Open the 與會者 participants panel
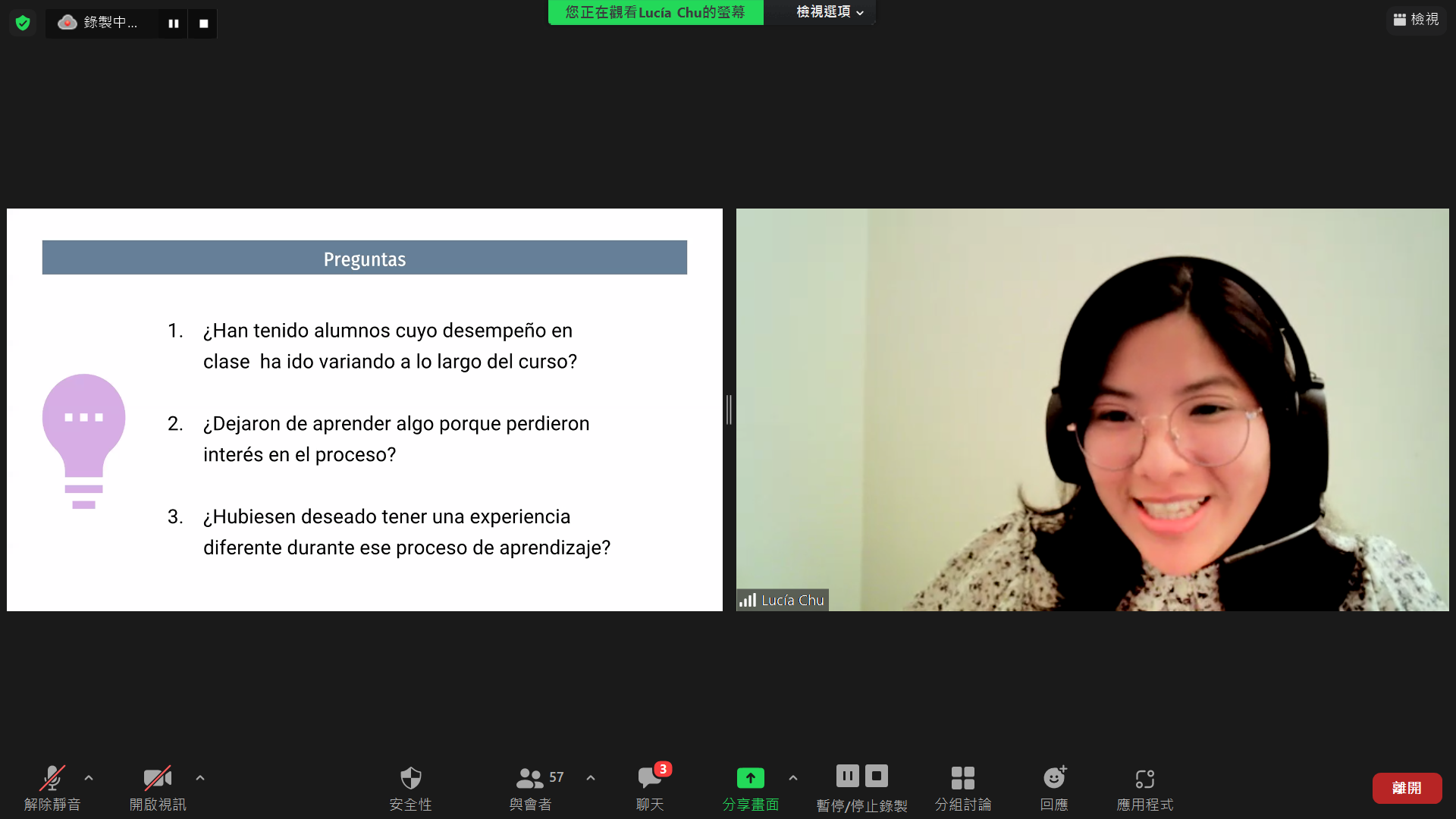Viewport: 1456px width, 819px height. (530, 789)
